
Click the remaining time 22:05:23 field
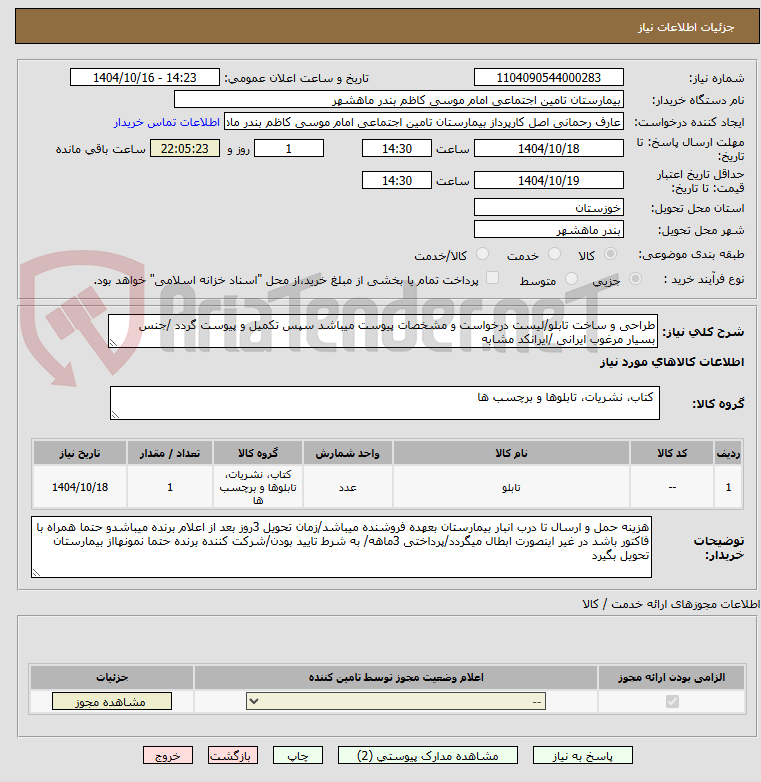[185, 149]
